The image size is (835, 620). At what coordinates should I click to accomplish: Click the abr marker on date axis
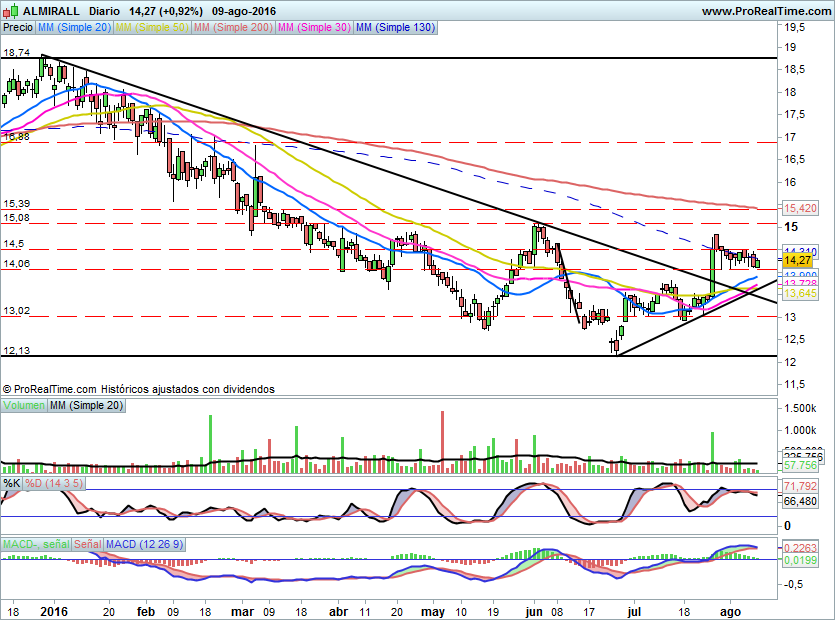pyautogui.click(x=339, y=612)
